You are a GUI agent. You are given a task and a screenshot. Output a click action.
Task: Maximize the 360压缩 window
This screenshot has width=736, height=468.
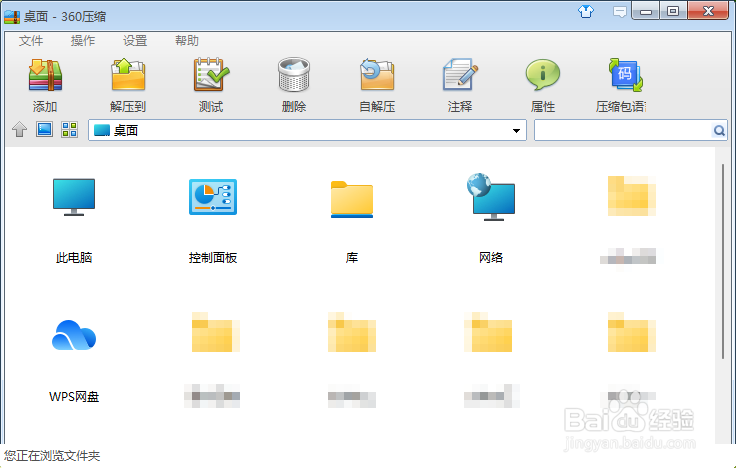pyautogui.click(x=673, y=11)
